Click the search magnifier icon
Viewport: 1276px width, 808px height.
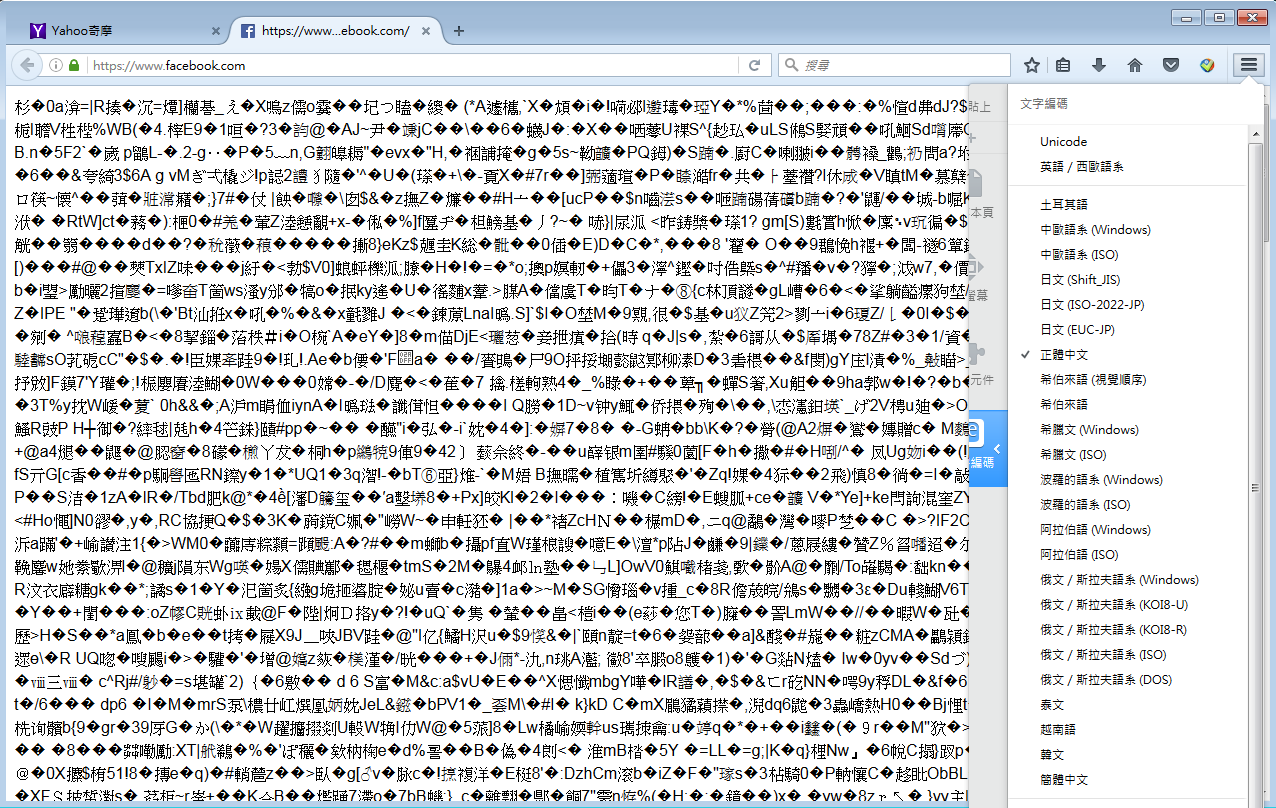792,65
